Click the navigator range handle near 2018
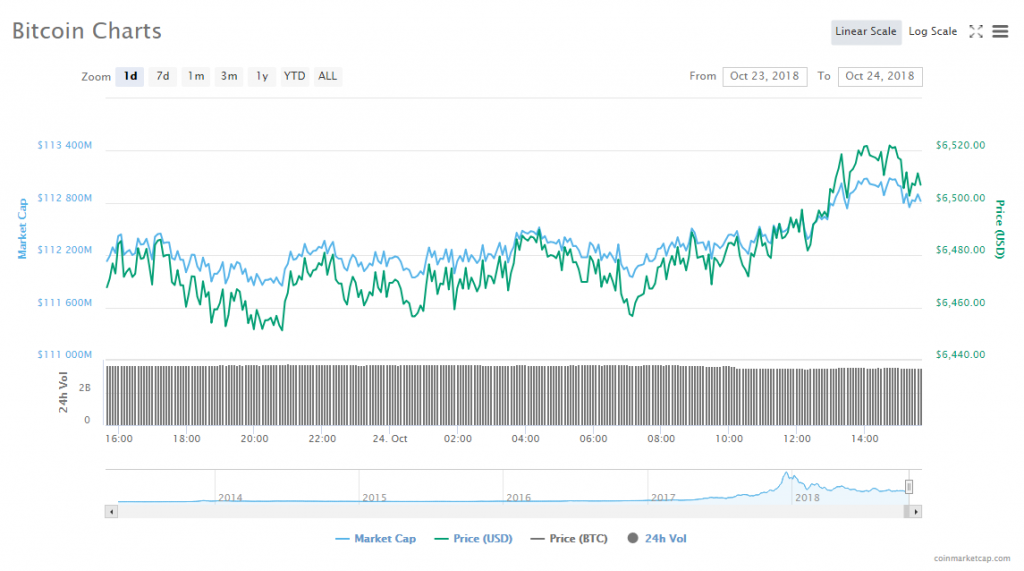The height and width of the screenshot is (571, 1024). click(909, 486)
